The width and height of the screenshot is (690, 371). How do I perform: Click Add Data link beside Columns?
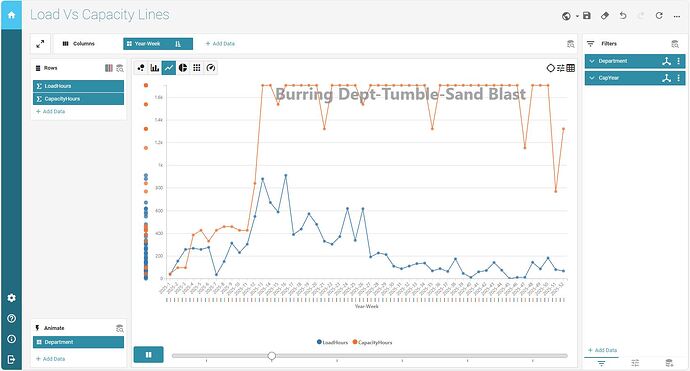coord(220,44)
